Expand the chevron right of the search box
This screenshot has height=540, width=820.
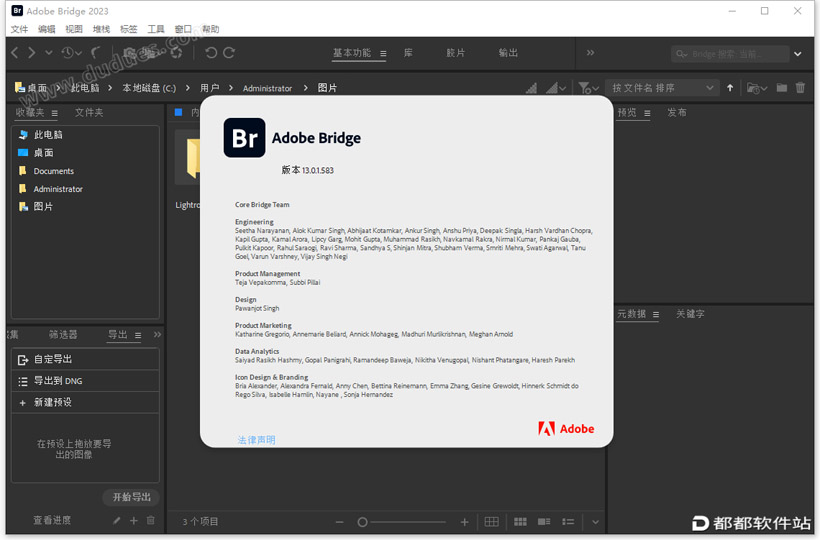coord(798,54)
